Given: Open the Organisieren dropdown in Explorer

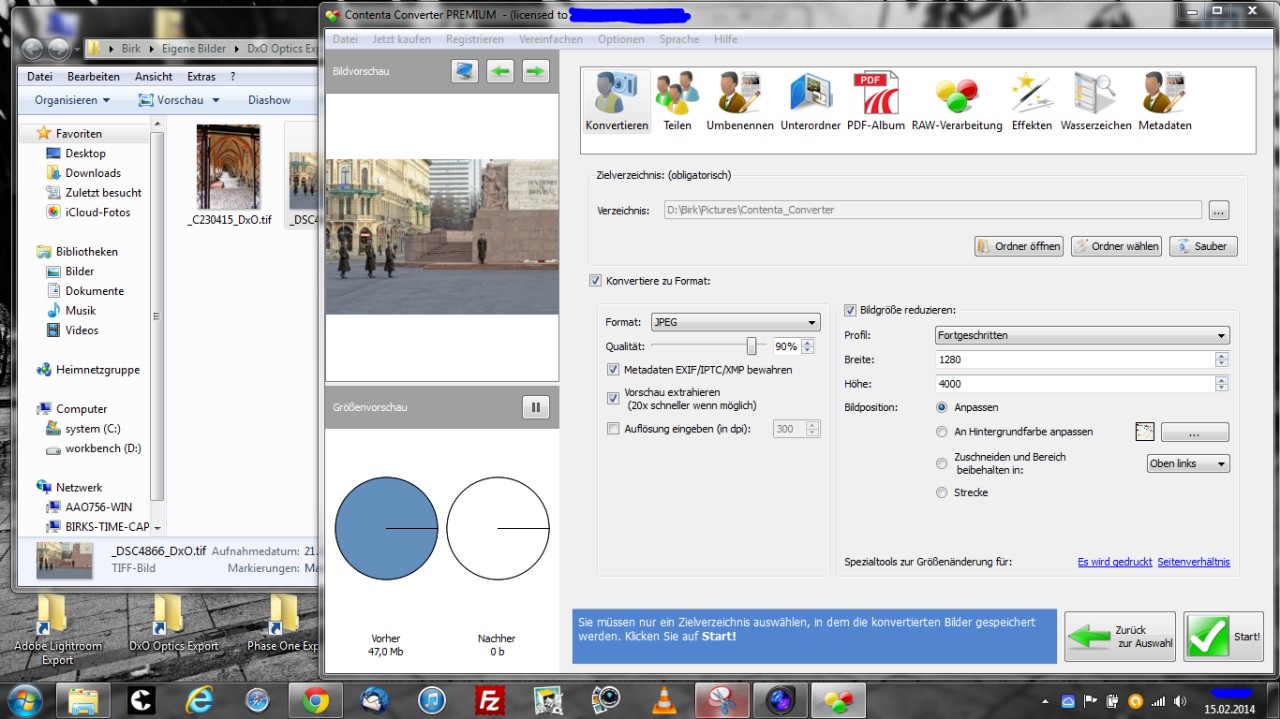Looking at the screenshot, I should [72, 100].
